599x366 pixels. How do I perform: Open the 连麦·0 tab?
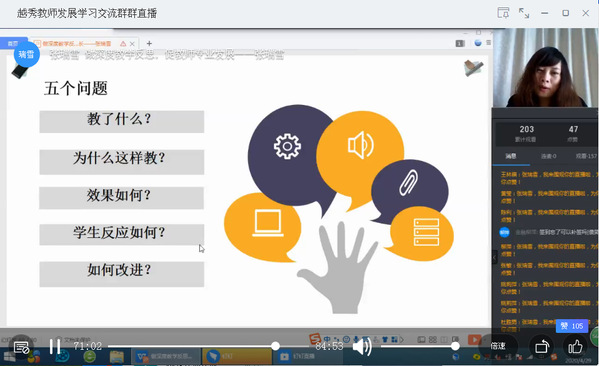click(x=549, y=156)
